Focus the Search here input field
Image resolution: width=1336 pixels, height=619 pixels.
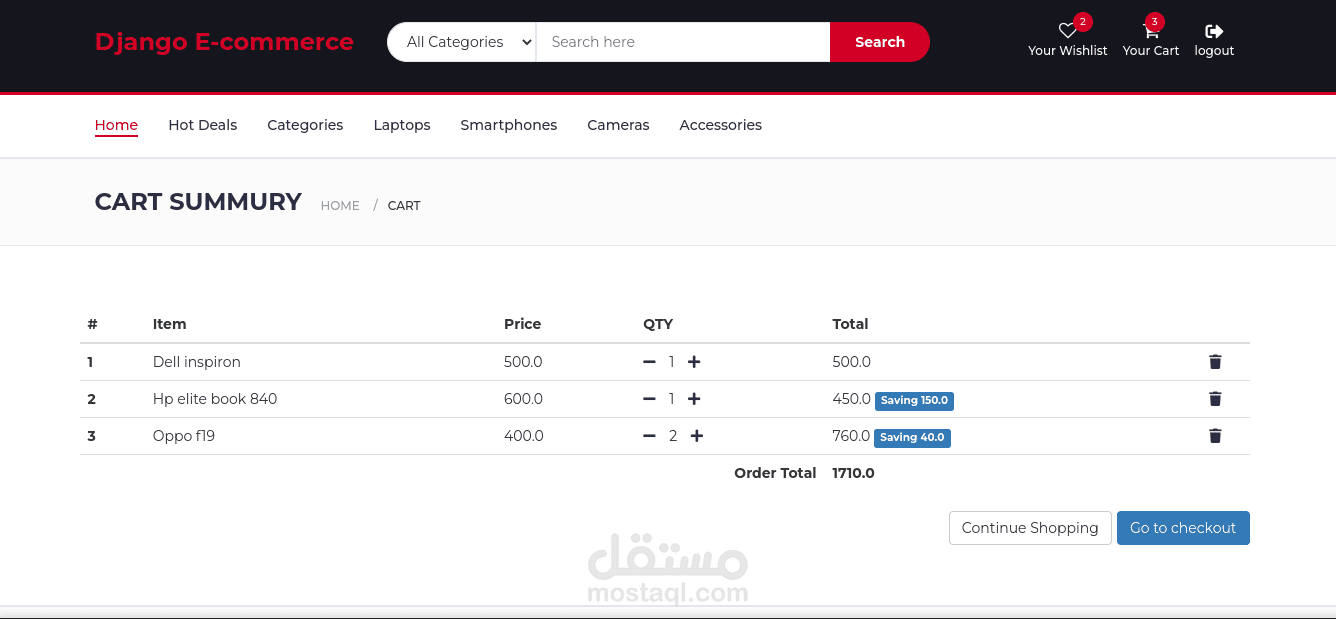click(683, 42)
